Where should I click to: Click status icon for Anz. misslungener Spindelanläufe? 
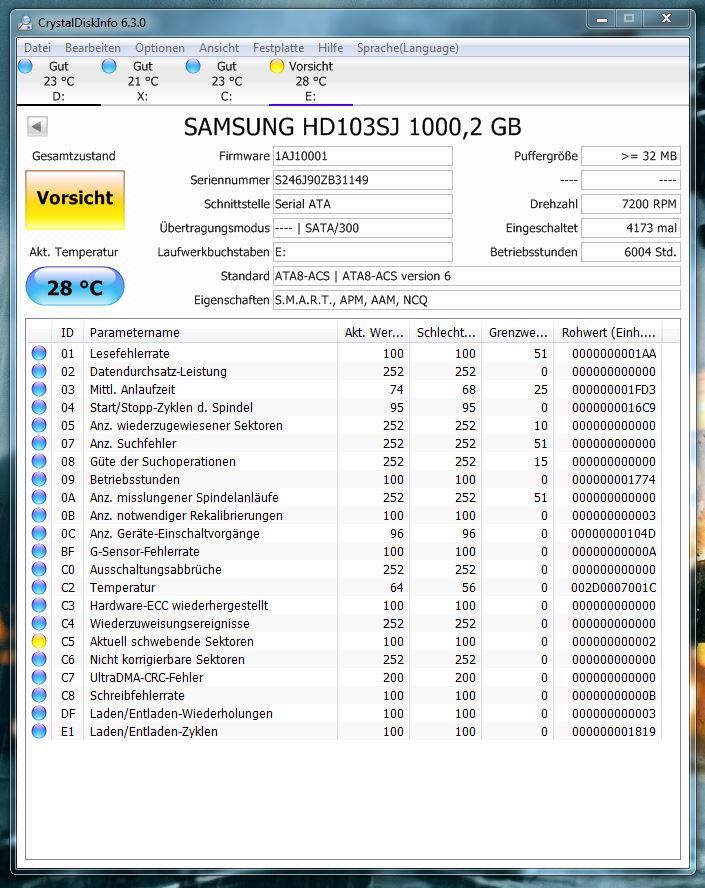39,497
